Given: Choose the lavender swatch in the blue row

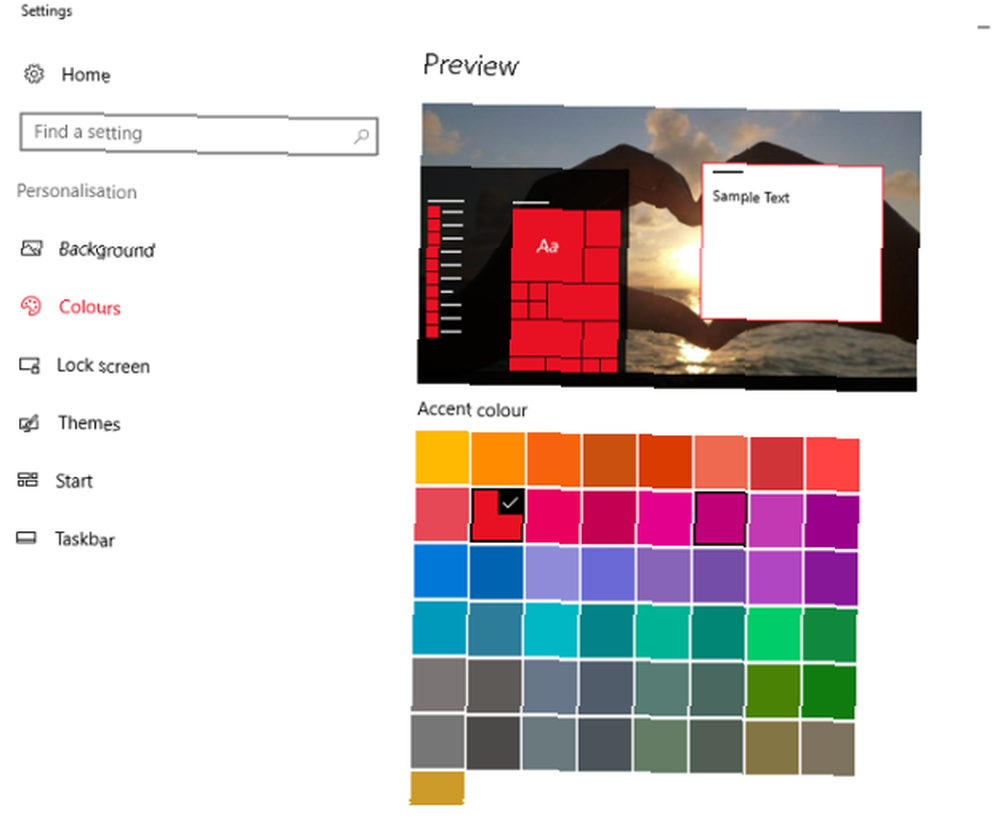Looking at the screenshot, I should (552, 573).
